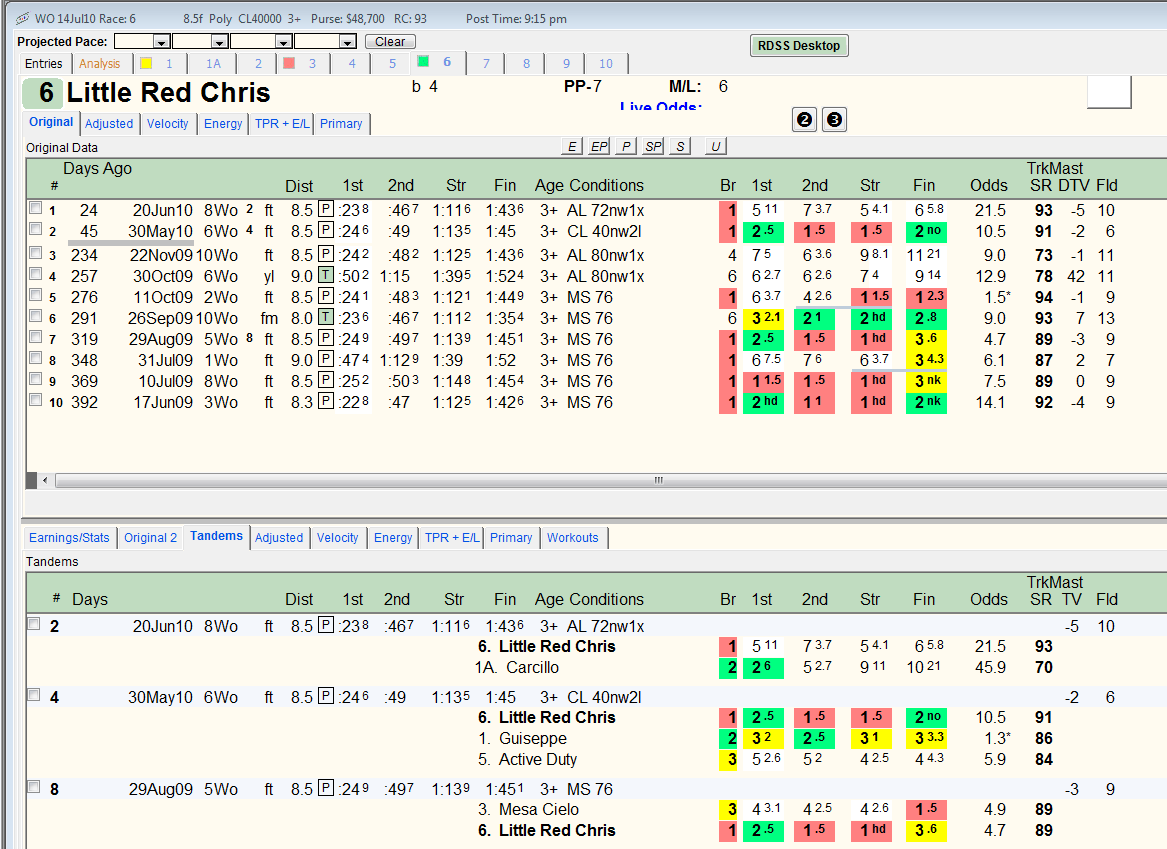Click the red Br cell in line 1

point(728,211)
